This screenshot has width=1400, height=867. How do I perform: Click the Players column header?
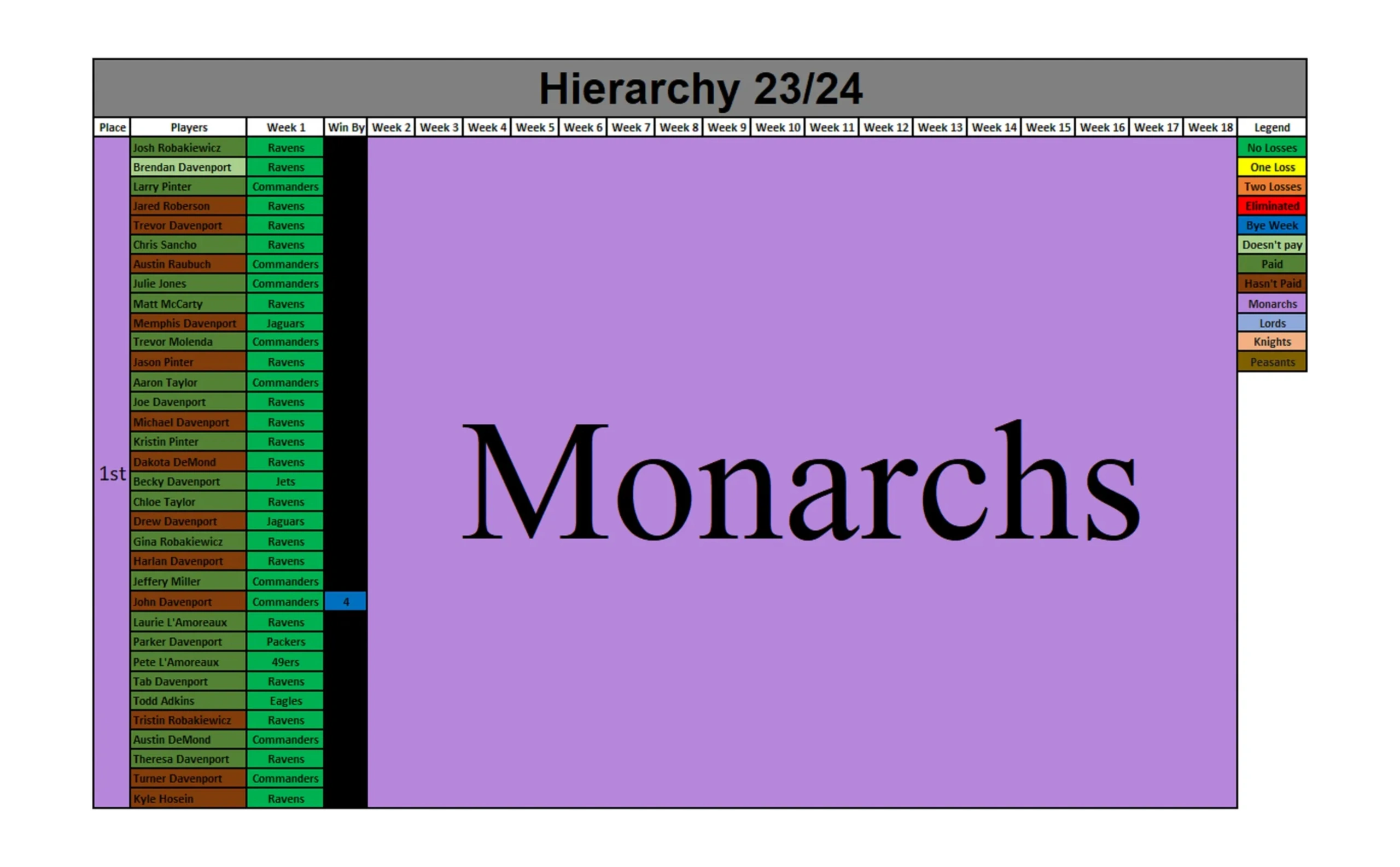(x=189, y=127)
